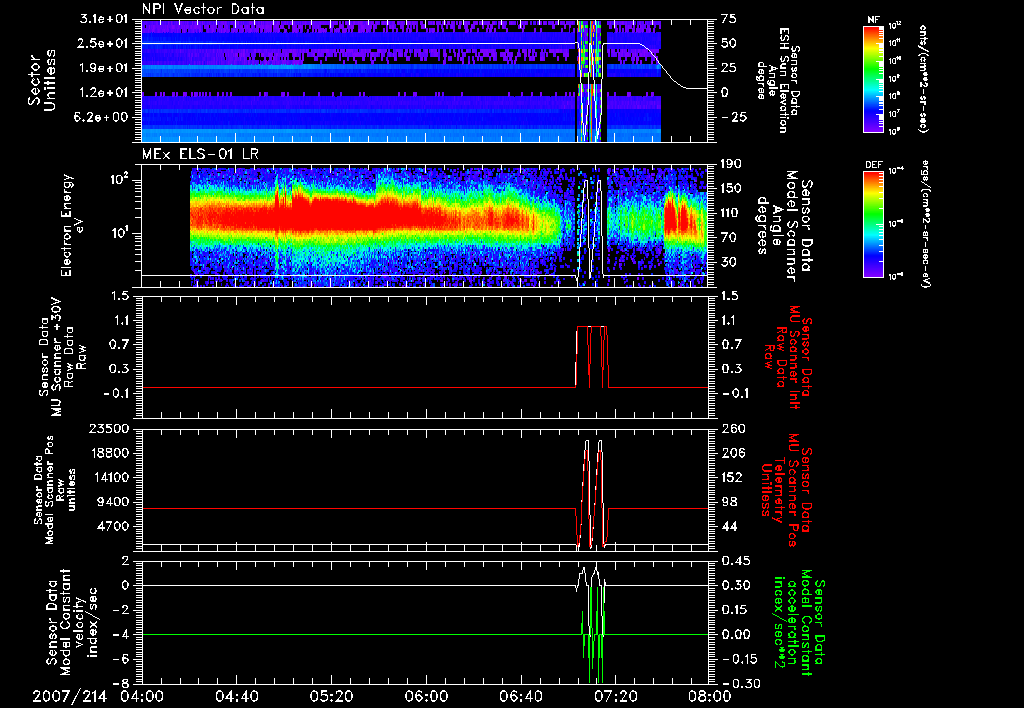1024x708 pixels.
Task: Click the red 'MU Scanner Pos Telemetry' axis label
Action: pos(786,490)
